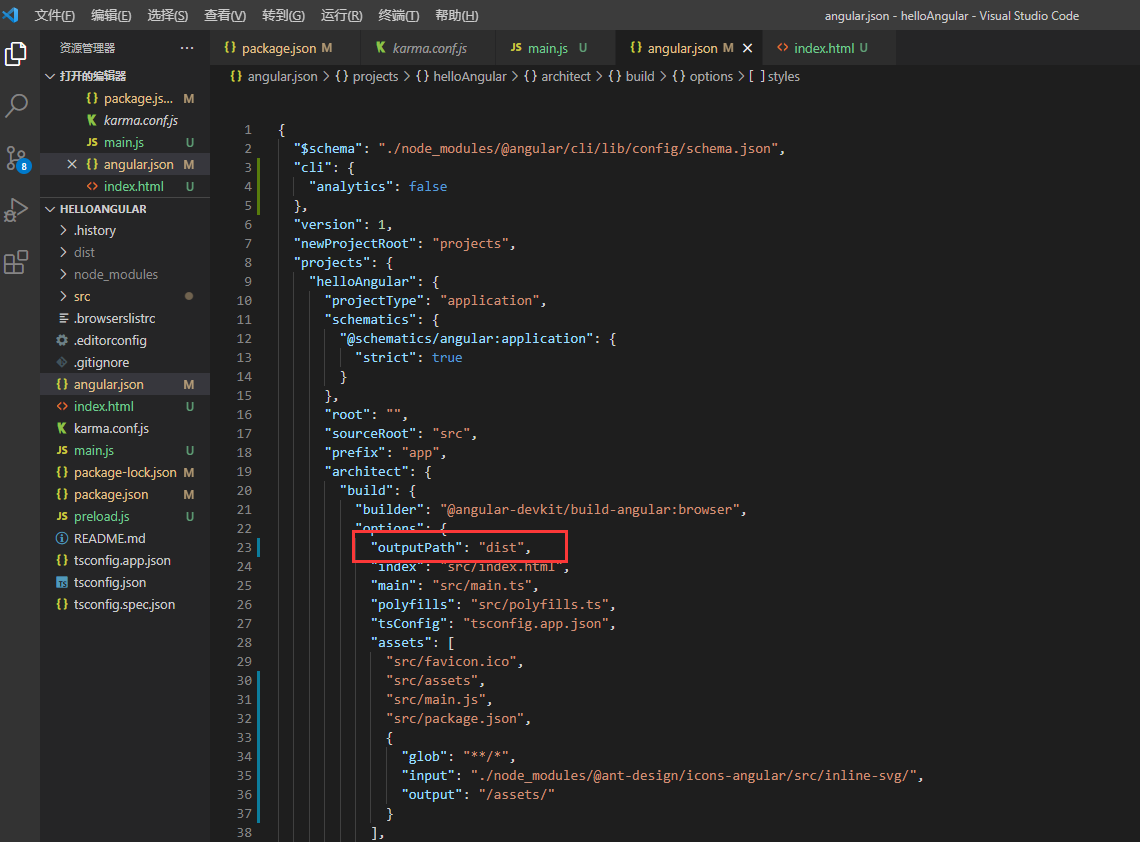
Task: Expand the src folder
Action: [125, 297]
